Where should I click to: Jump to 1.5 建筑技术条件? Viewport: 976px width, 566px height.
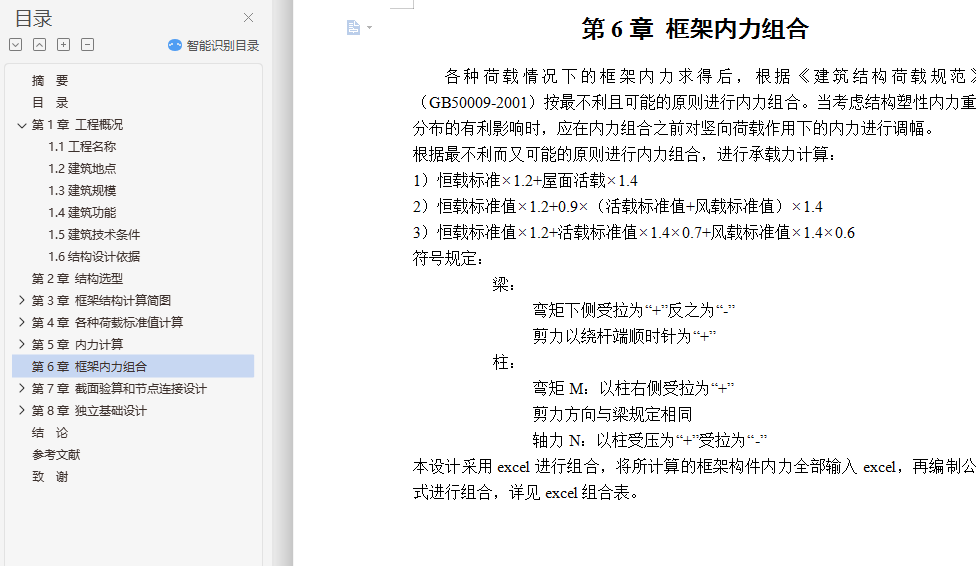pyautogui.click(x=94, y=234)
